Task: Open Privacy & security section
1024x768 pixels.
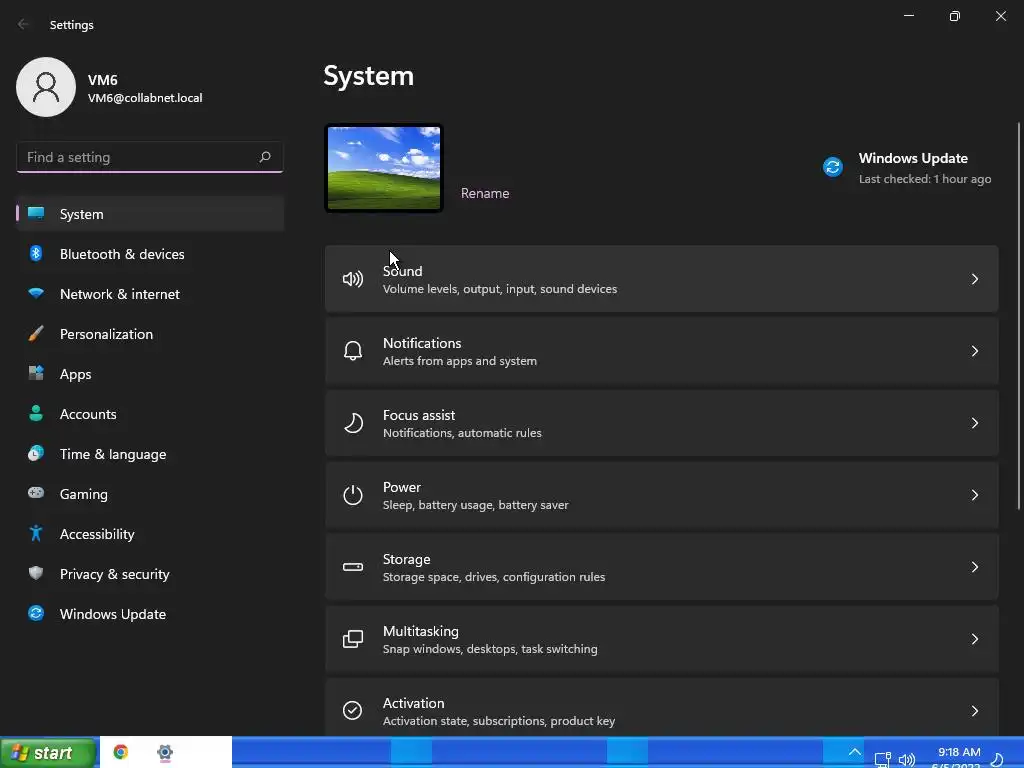Action: [150, 574]
